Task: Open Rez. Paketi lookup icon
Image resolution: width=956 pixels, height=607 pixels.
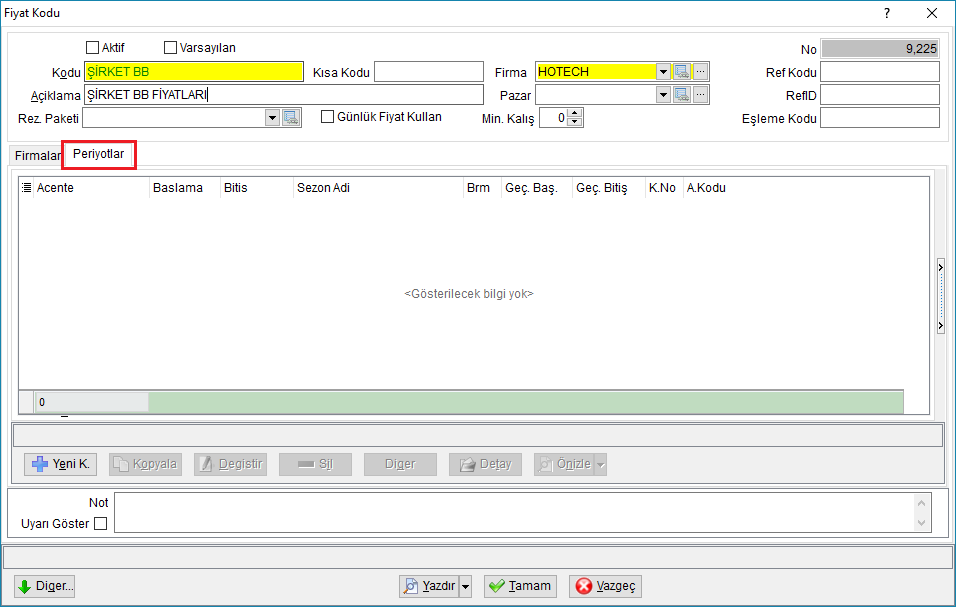Action: click(x=291, y=118)
